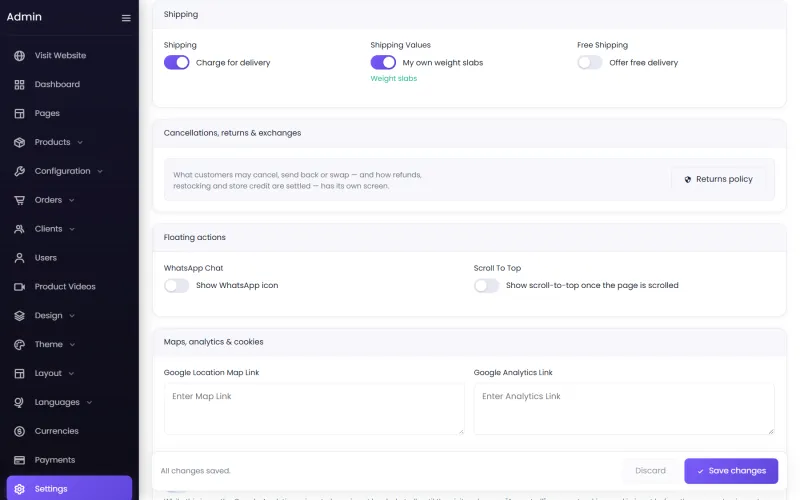Click resize handle of Map Link textarea
800x500 pixels.
(x=461, y=432)
